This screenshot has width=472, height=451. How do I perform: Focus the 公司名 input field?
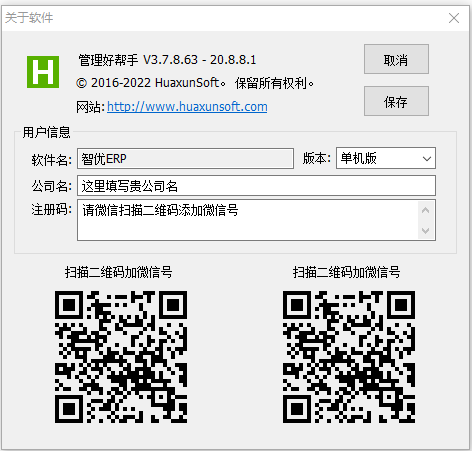click(256, 186)
